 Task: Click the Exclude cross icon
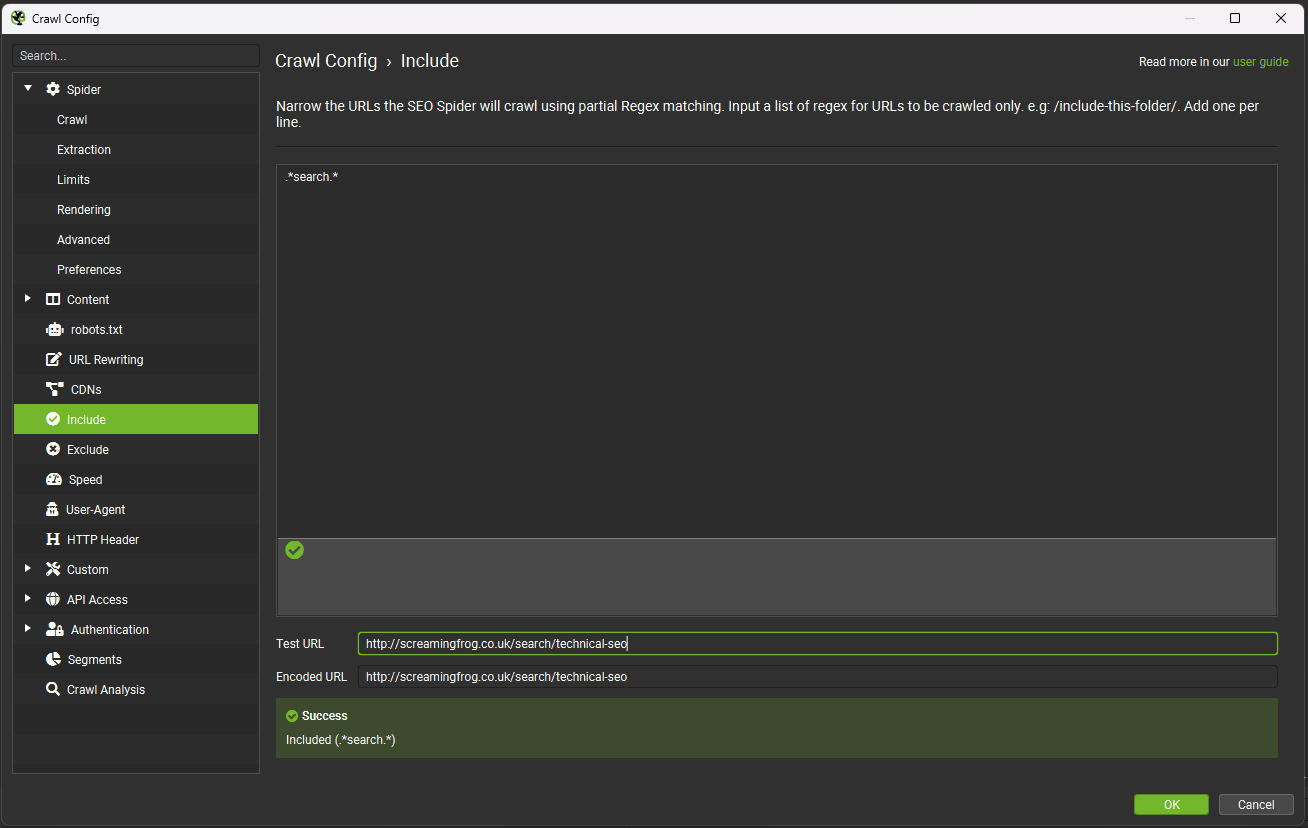pos(54,450)
